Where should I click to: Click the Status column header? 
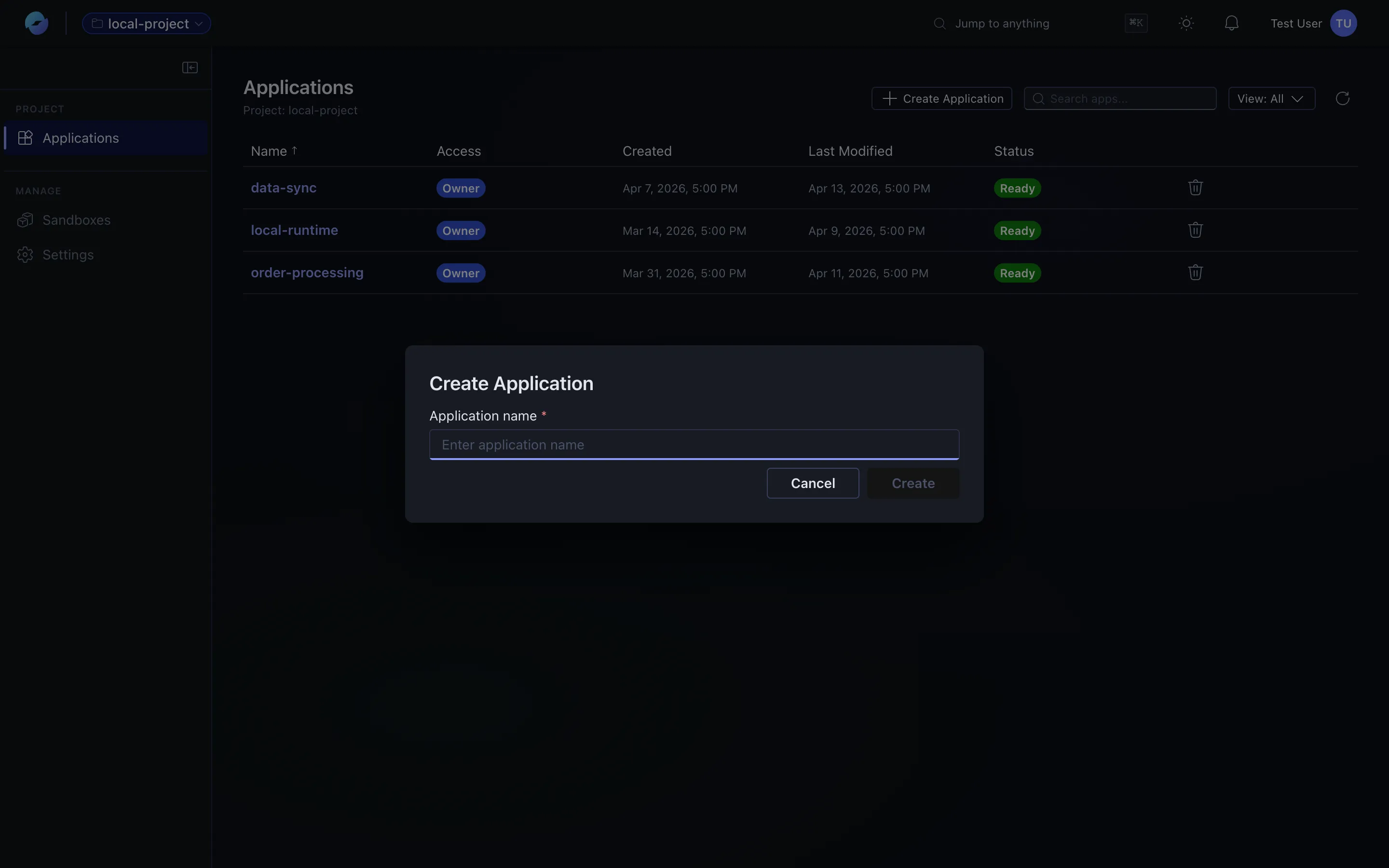(1014, 151)
